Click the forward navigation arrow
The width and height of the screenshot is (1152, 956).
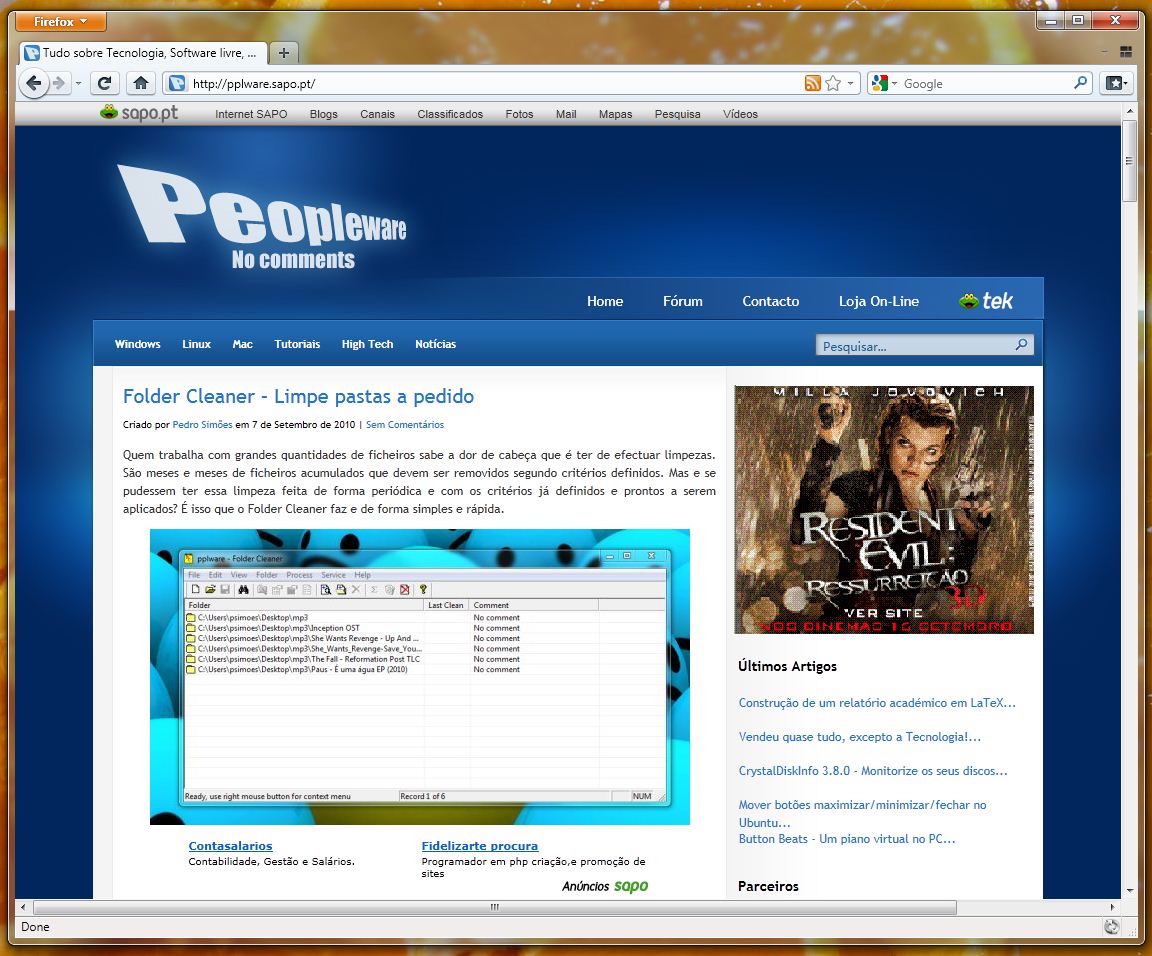point(60,83)
